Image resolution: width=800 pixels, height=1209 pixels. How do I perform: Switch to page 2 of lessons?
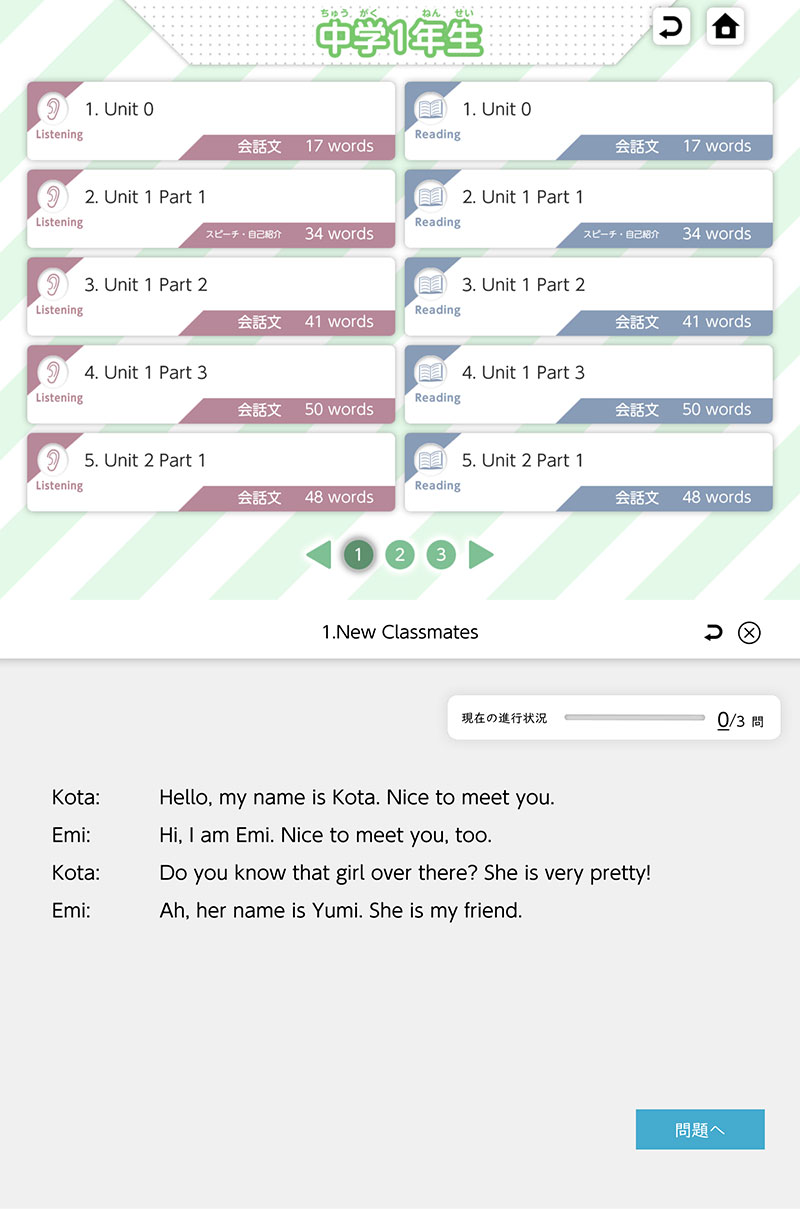(x=399, y=555)
